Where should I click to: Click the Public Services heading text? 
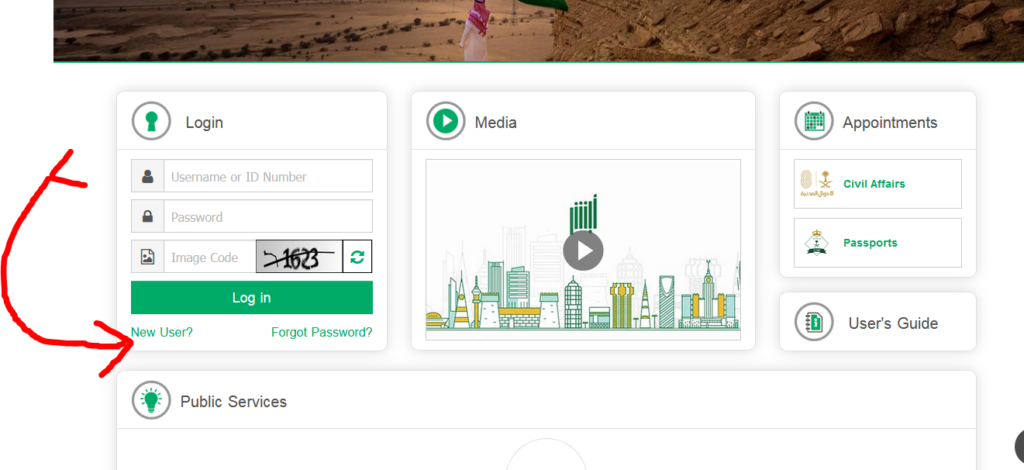pos(234,401)
